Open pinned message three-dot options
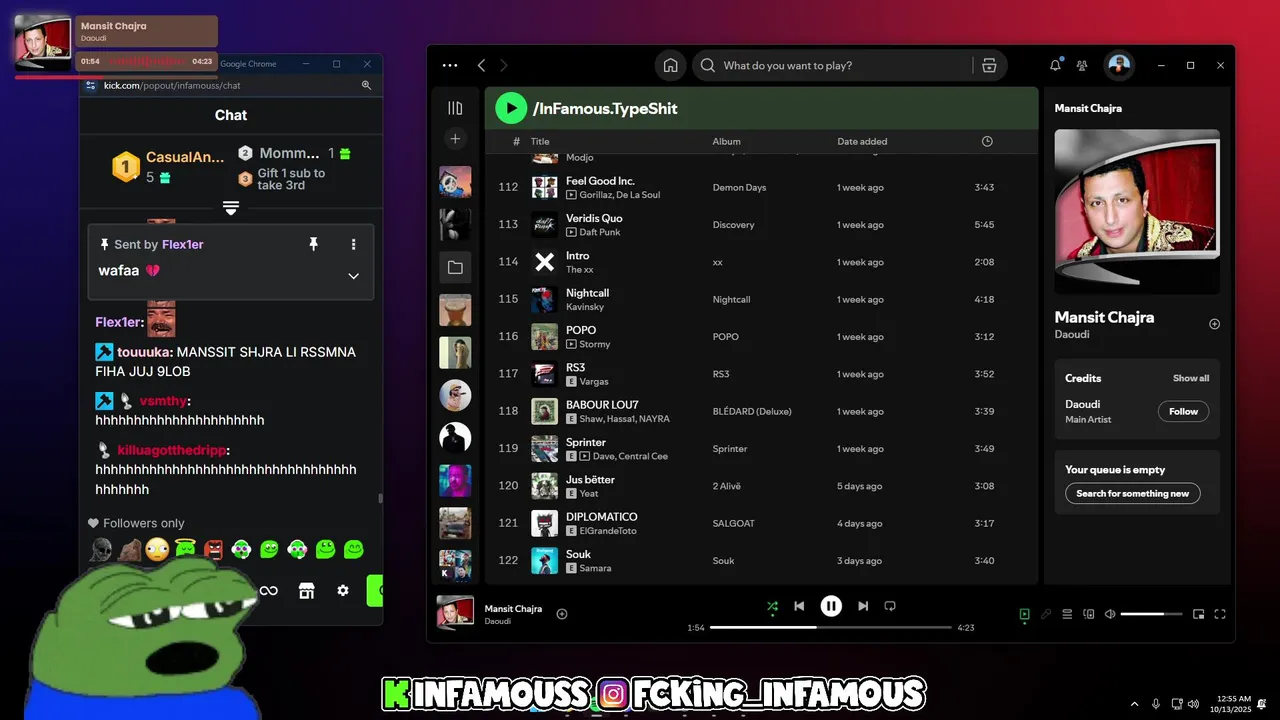The width and height of the screenshot is (1280, 720). tap(353, 244)
